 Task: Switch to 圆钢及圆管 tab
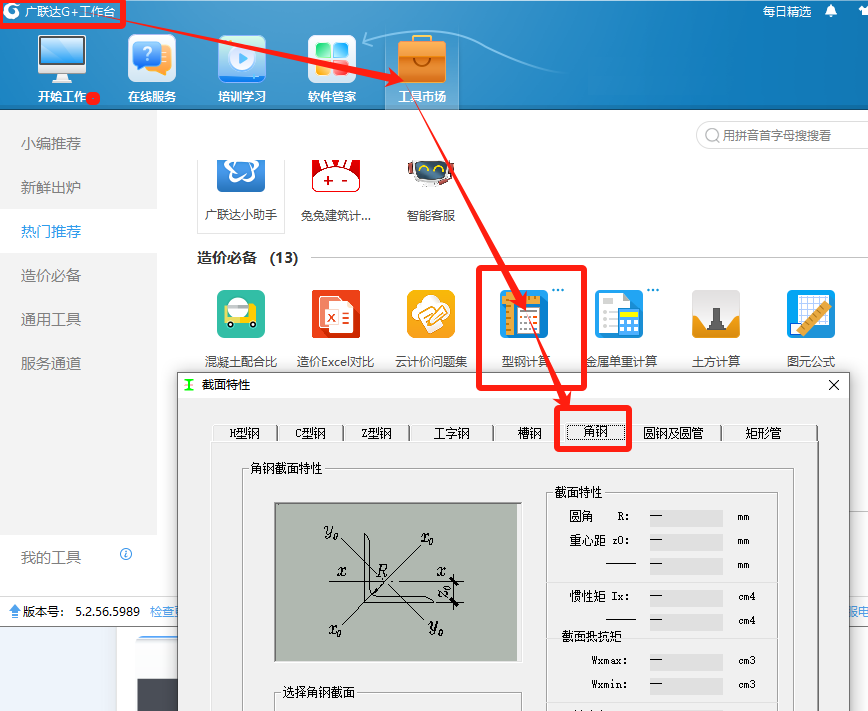pyautogui.click(x=673, y=433)
